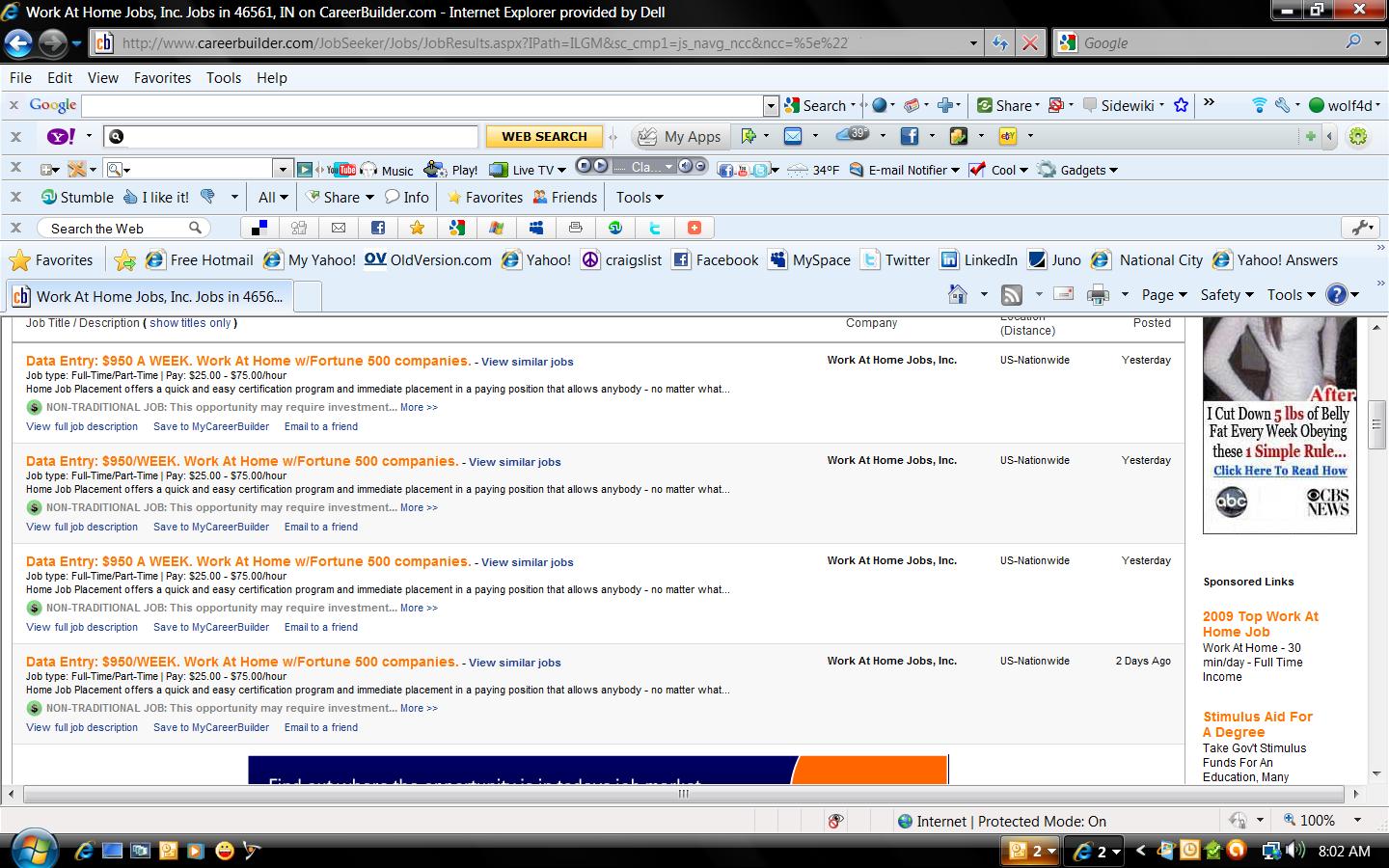This screenshot has width=1389, height=868.
Task: Open the File menu
Action: pyautogui.click(x=20, y=77)
